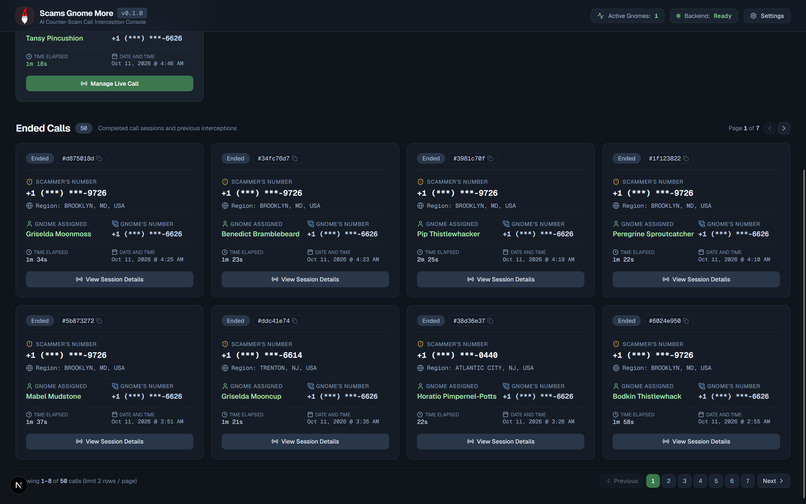Click the calendar icon on Bodkin Thistlewhack card

pos(701,415)
